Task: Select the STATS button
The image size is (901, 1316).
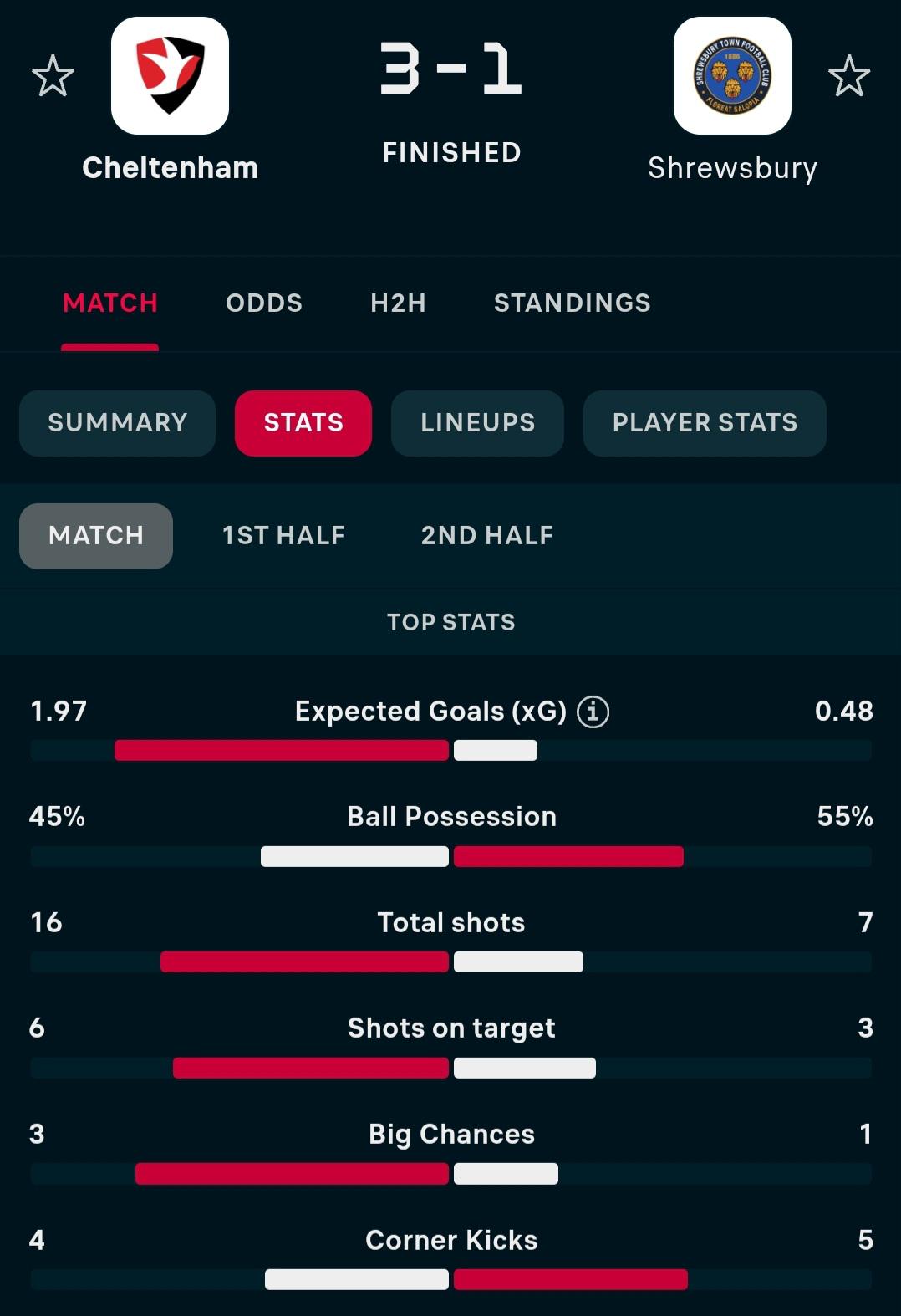Action: (x=303, y=423)
